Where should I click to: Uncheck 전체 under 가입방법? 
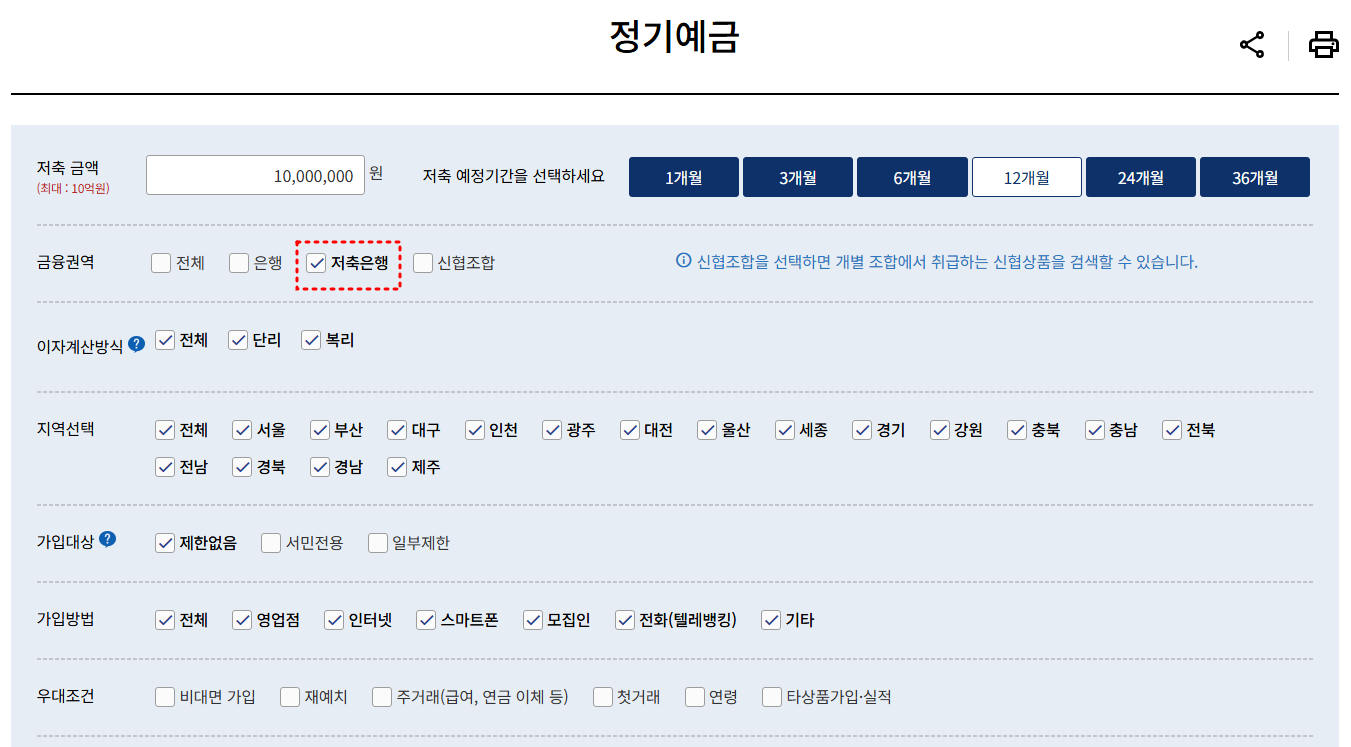point(165,620)
